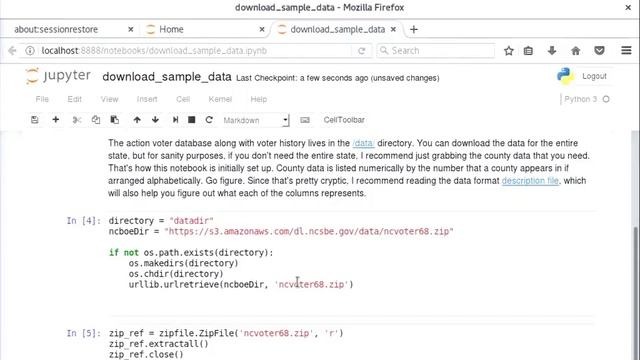
Task: Select the In [5] zipfile code cell
Action: [x=351, y=343]
